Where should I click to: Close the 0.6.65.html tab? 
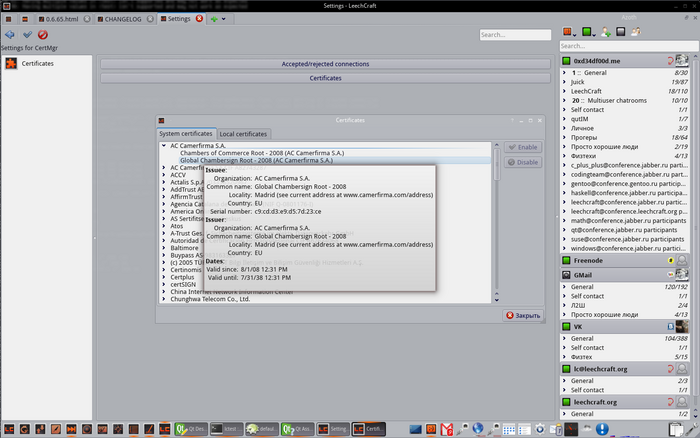click(87, 18)
